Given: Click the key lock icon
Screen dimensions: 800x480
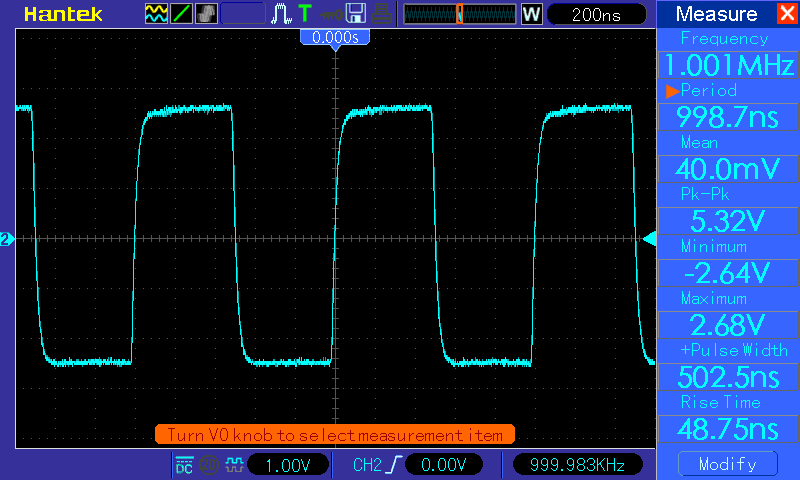Looking at the screenshot, I should coord(332,14).
